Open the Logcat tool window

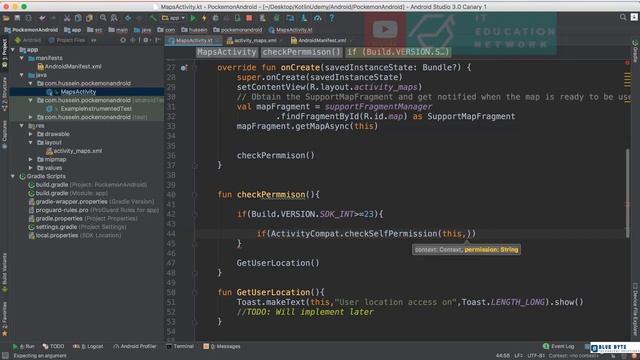(88, 347)
